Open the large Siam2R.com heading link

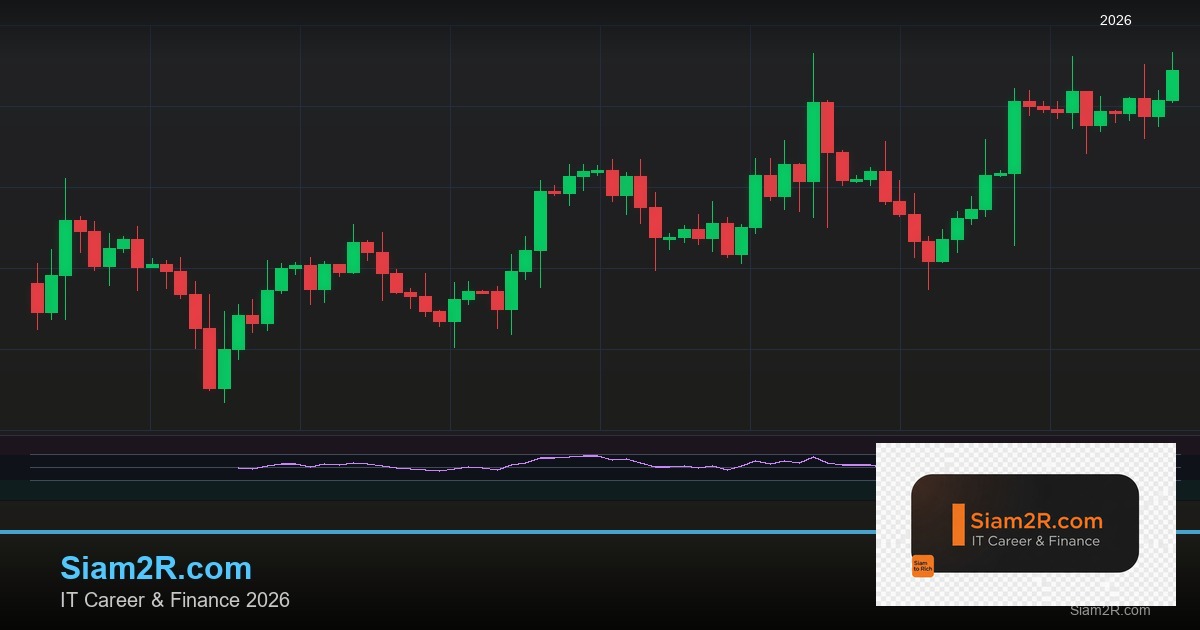156,568
